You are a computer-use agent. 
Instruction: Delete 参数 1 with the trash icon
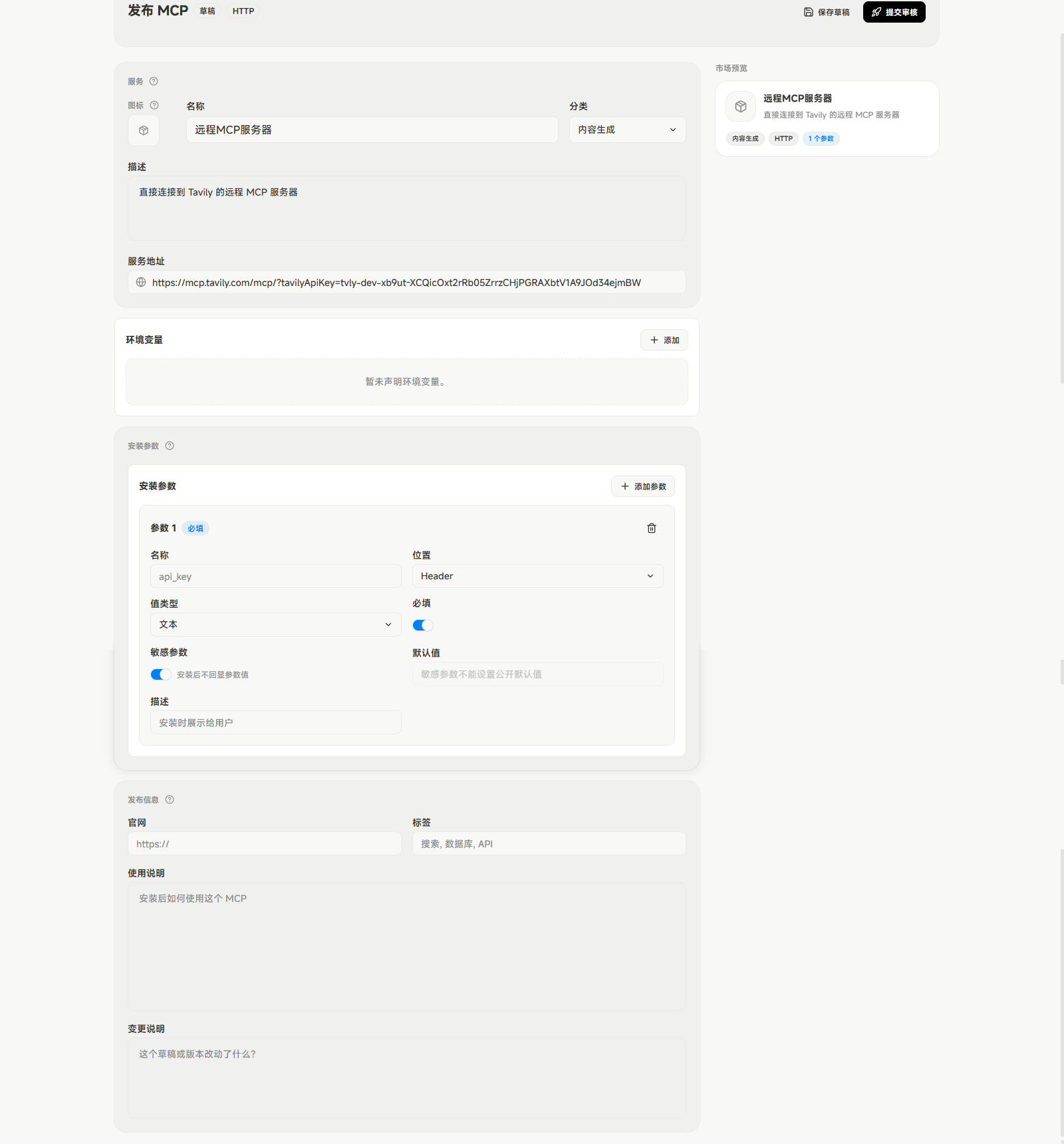point(652,528)
